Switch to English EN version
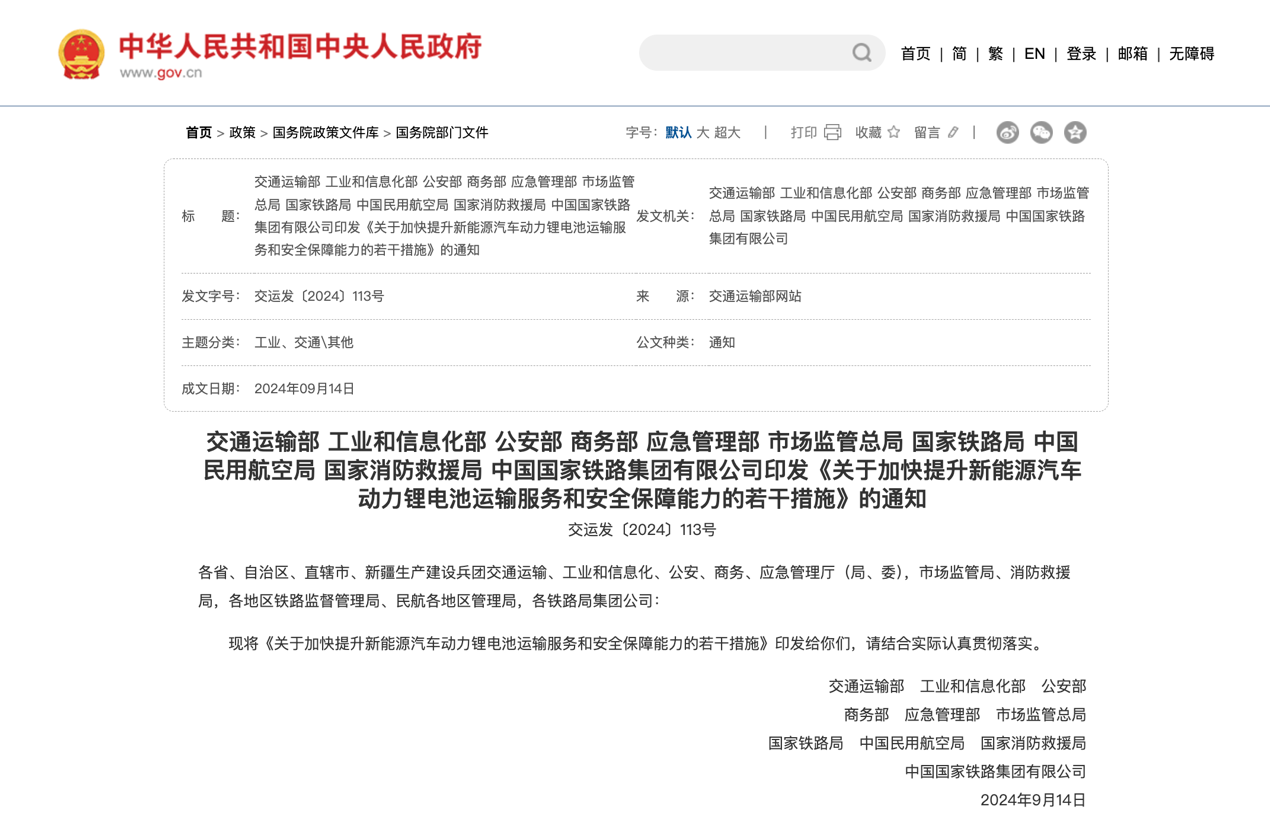 1034,54
